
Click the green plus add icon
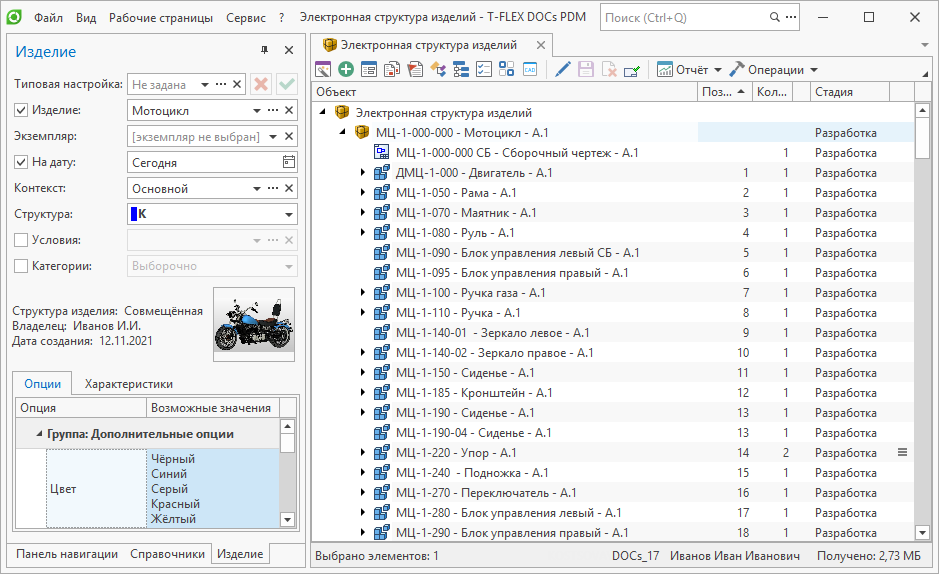346,69
